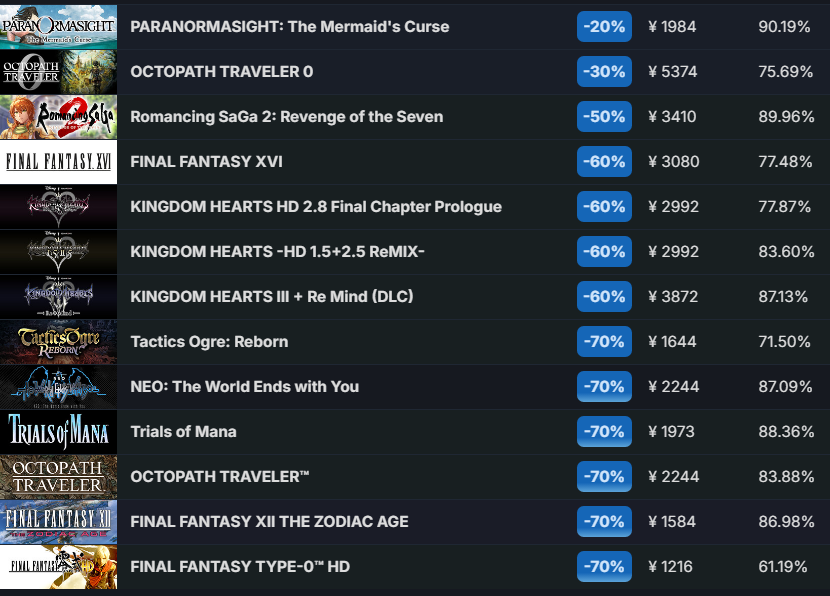The width and height of the screenshot is (830, 596).
Task: Click the Tactics Ogre: Reborn thumbnail
Action: (58, 342)
